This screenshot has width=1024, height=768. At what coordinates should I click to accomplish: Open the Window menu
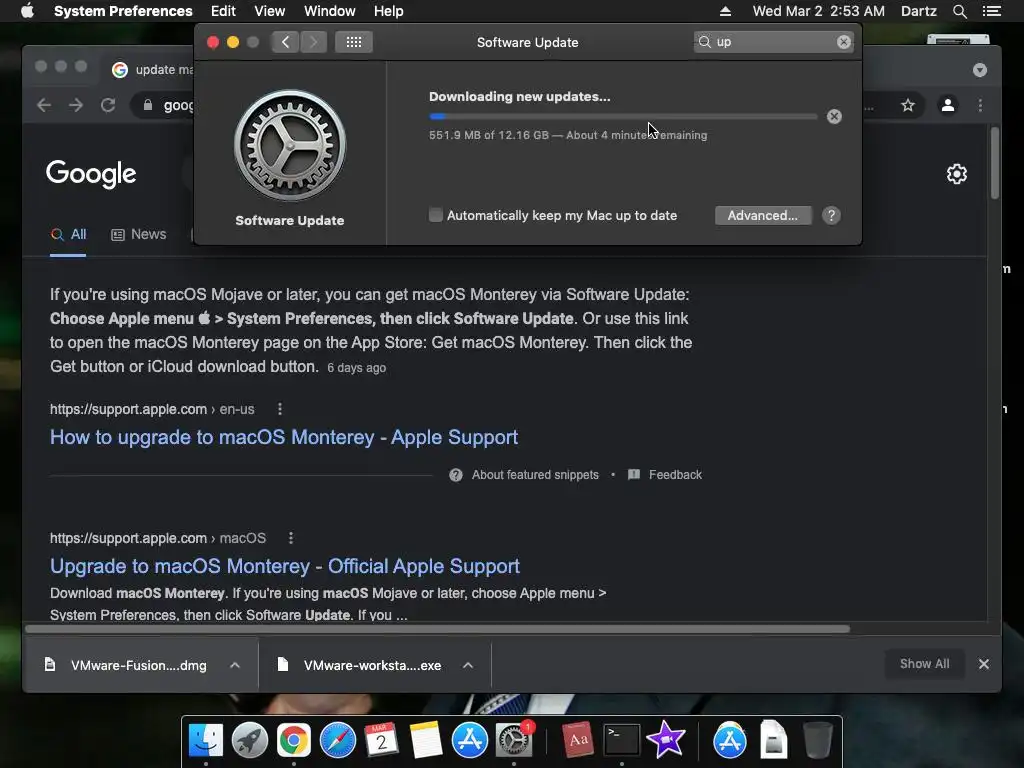click(x=330, y=11)
